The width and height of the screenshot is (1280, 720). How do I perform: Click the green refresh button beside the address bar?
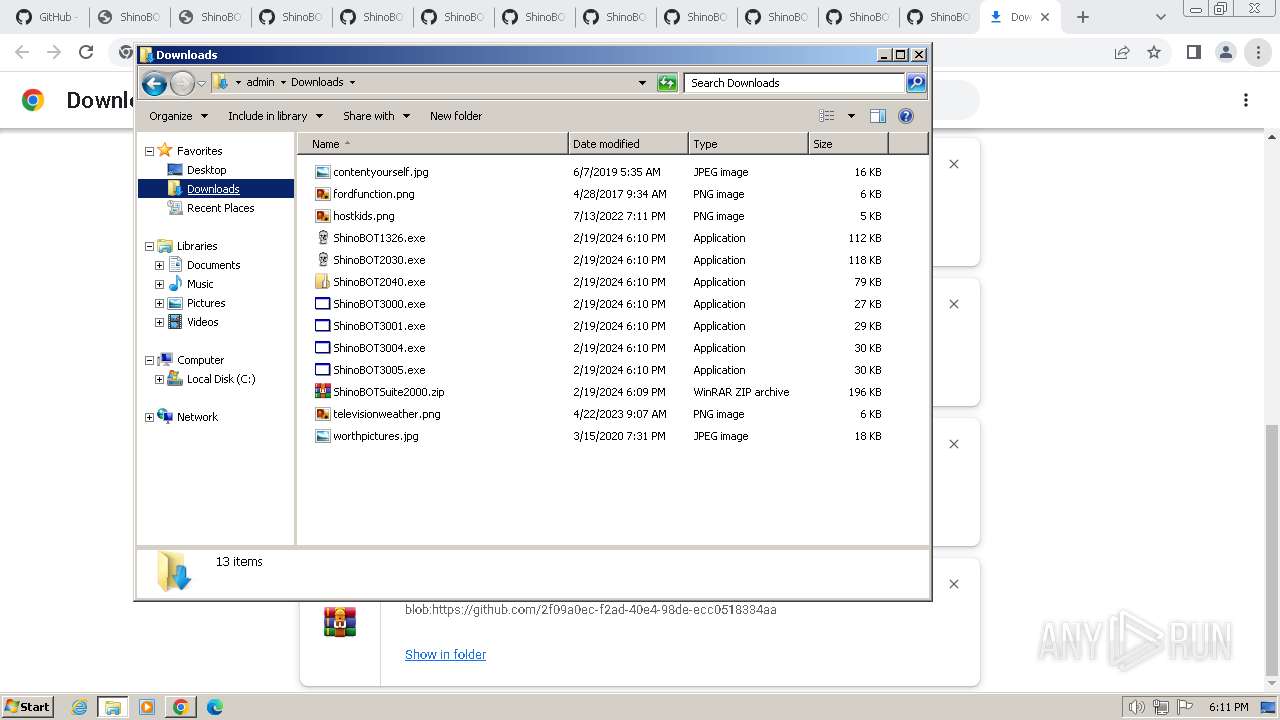667,83
